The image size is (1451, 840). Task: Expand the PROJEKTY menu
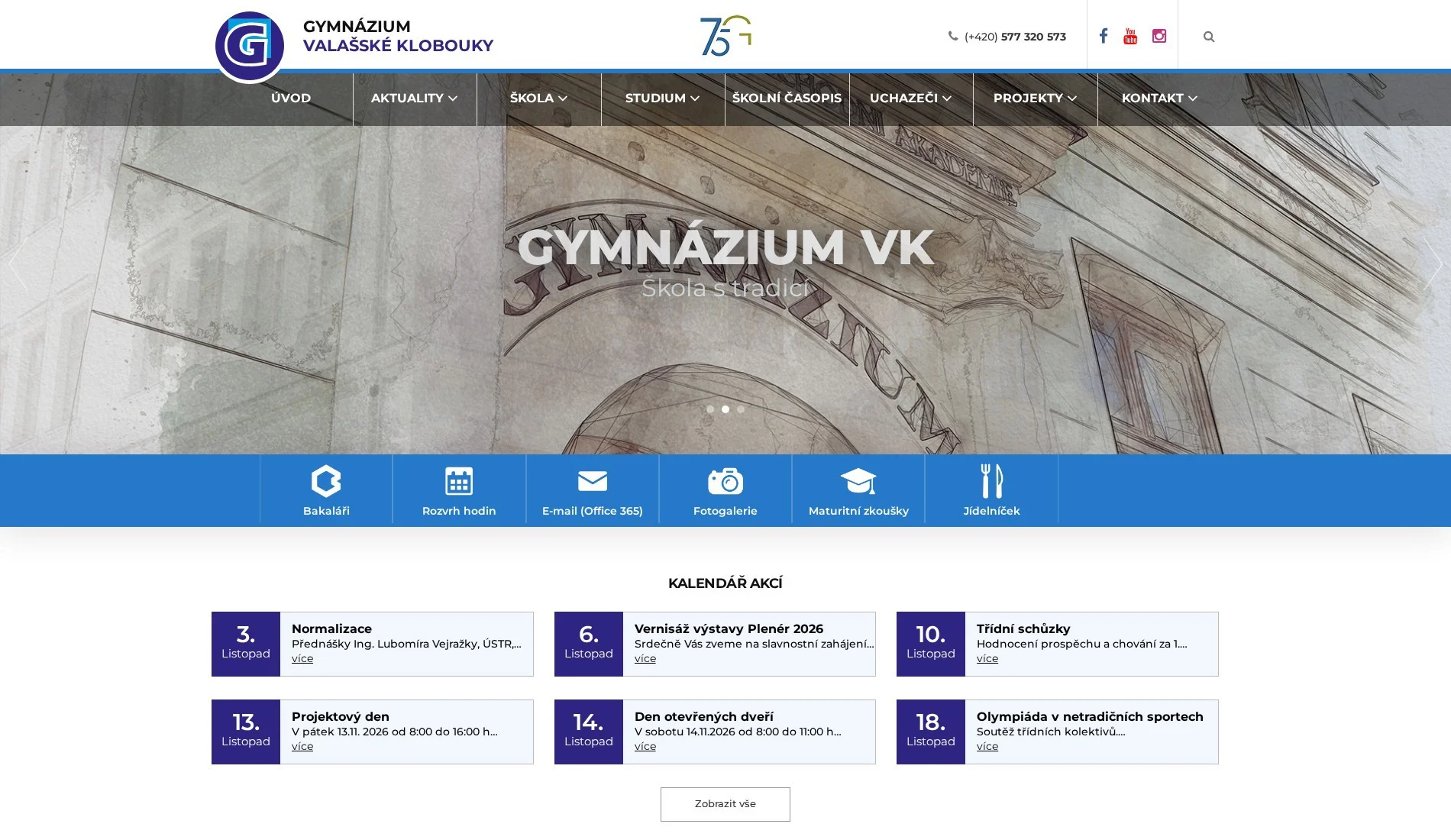pos(1036,99)
